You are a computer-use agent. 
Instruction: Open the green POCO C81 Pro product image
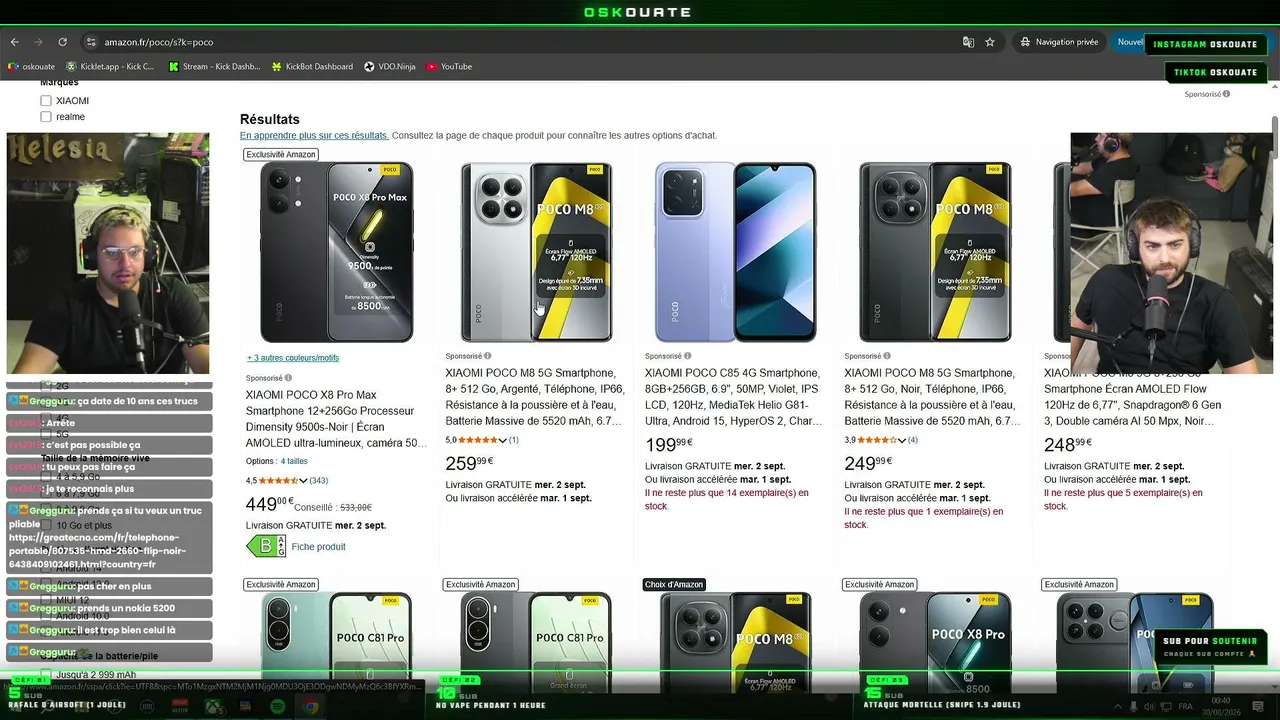tap(337, 637)
